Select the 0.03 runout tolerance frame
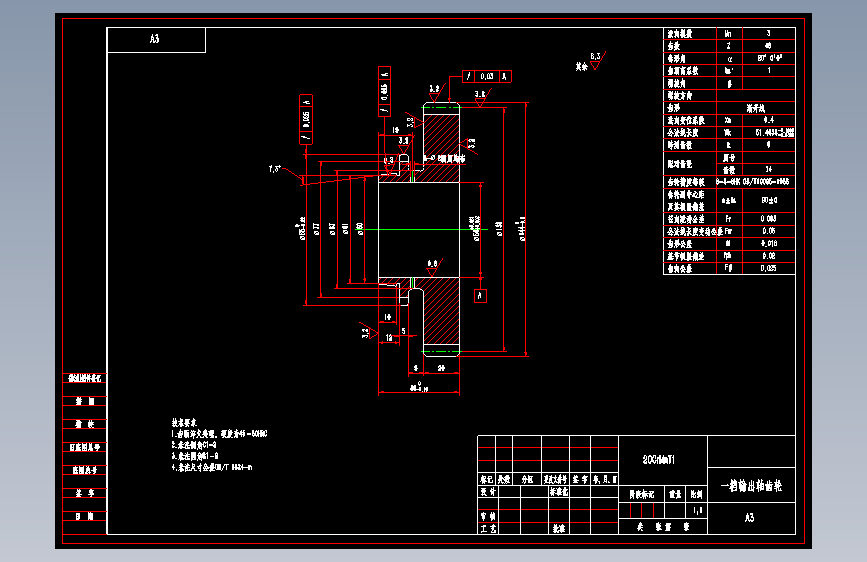The image size is (867, 562). coord(487,76)
